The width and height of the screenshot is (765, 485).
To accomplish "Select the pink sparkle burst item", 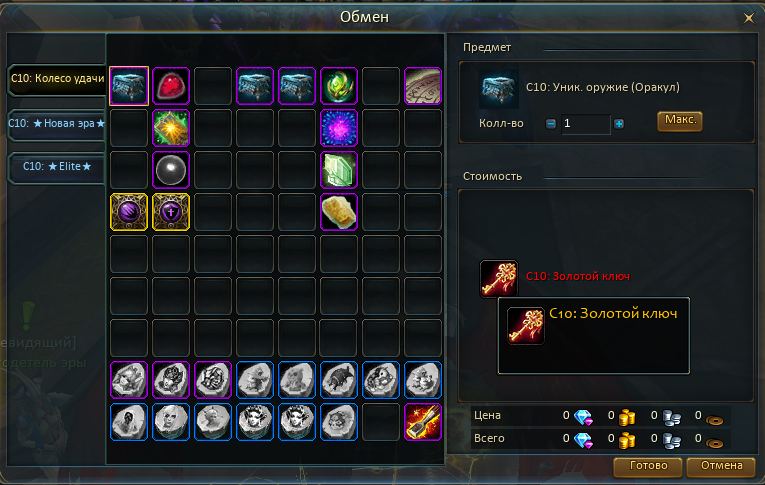I will [339, 128].
